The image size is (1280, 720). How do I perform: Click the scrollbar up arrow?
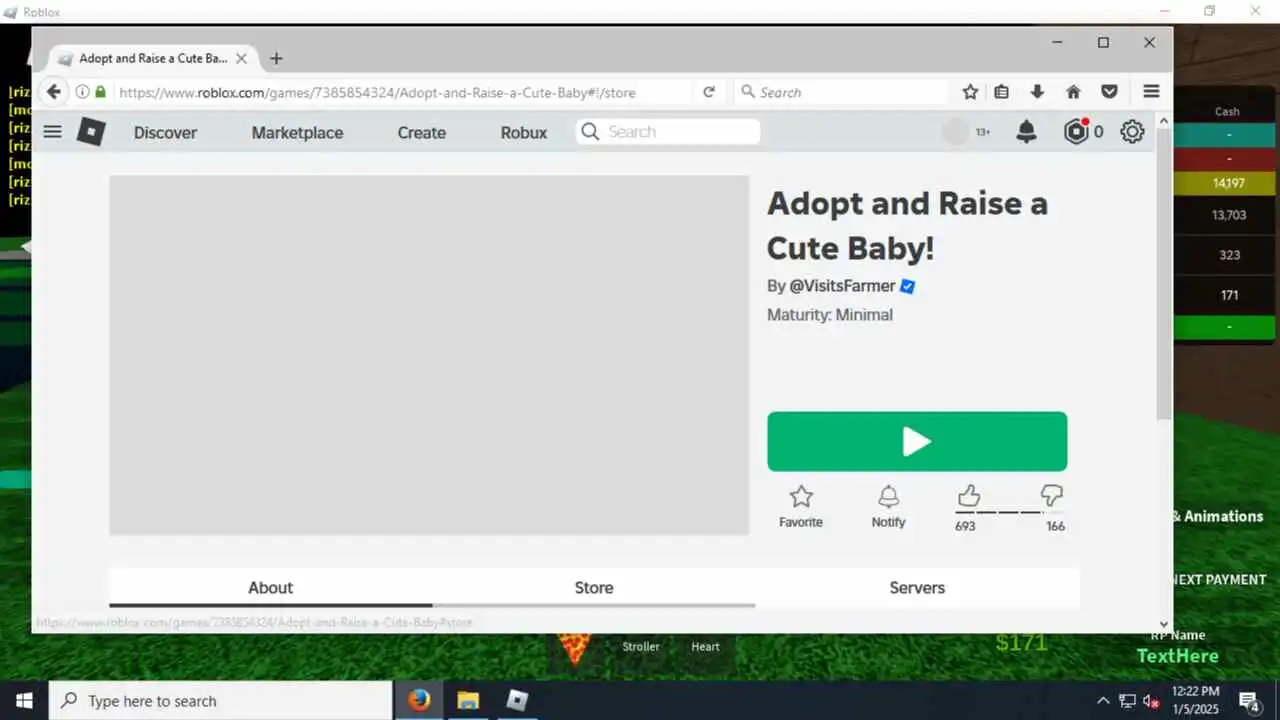tap(1164, 120)
